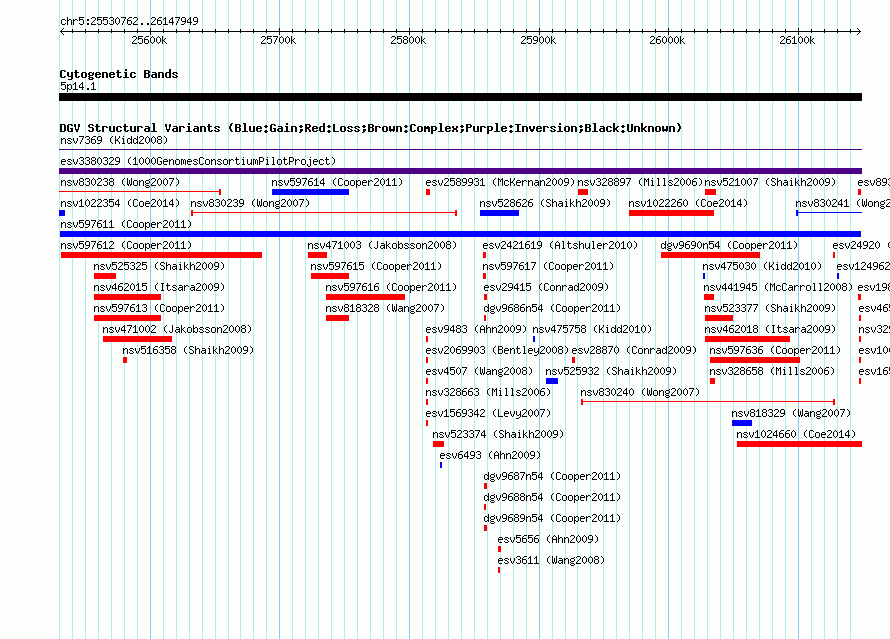
Task: Click nsv597613 (Cooper2011) label
Action: (x=159, y=308)
